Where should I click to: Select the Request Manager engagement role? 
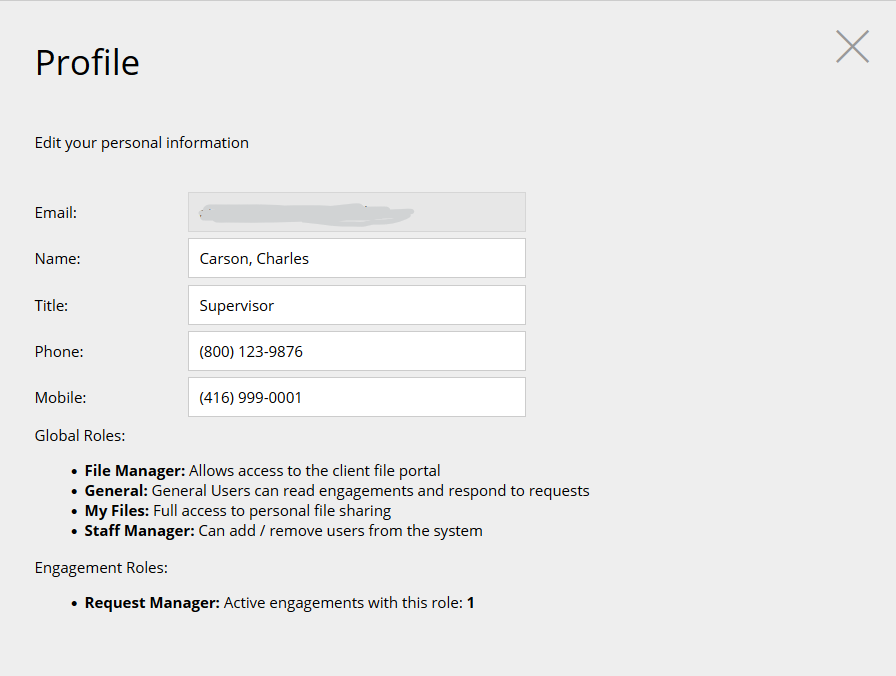click(x=279, y=602)
